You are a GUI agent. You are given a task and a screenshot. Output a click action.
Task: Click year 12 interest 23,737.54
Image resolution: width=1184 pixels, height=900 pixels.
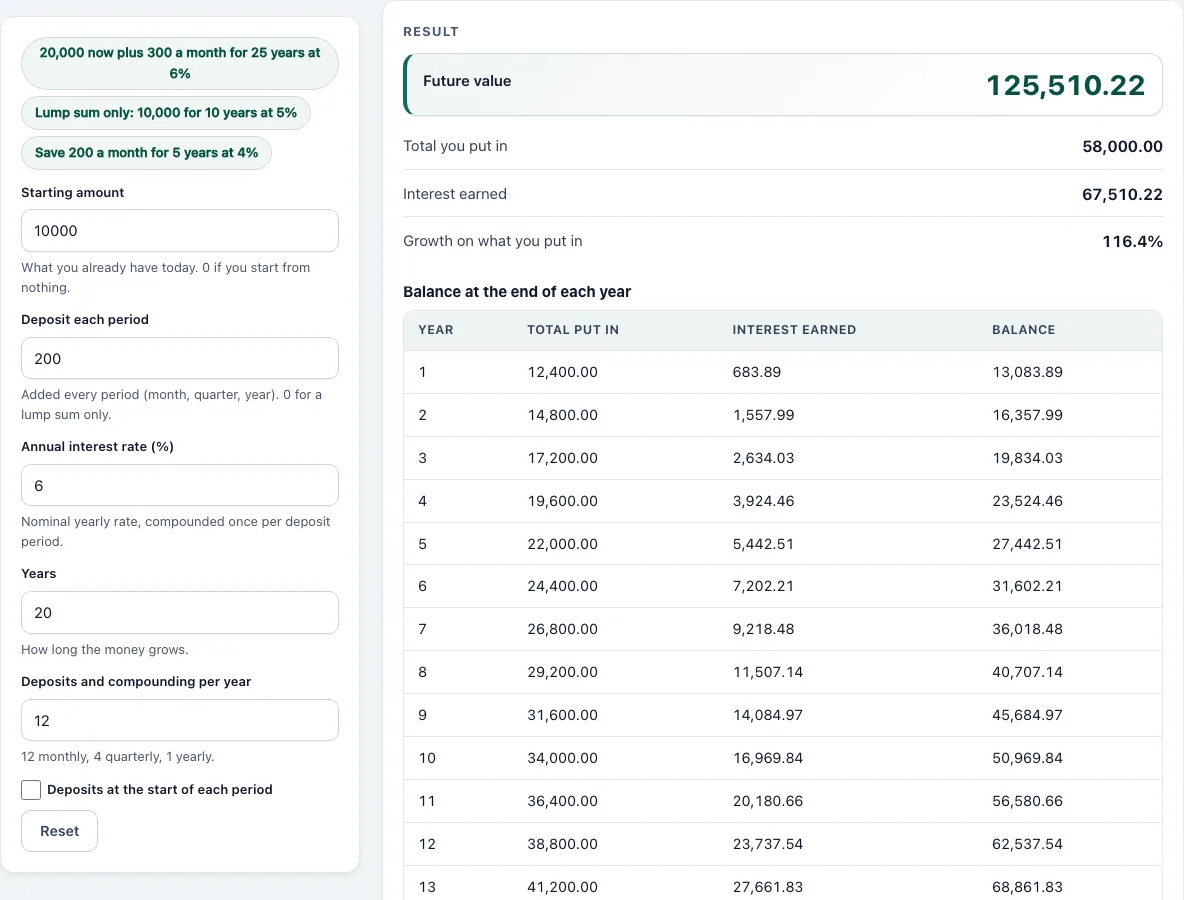768,845
